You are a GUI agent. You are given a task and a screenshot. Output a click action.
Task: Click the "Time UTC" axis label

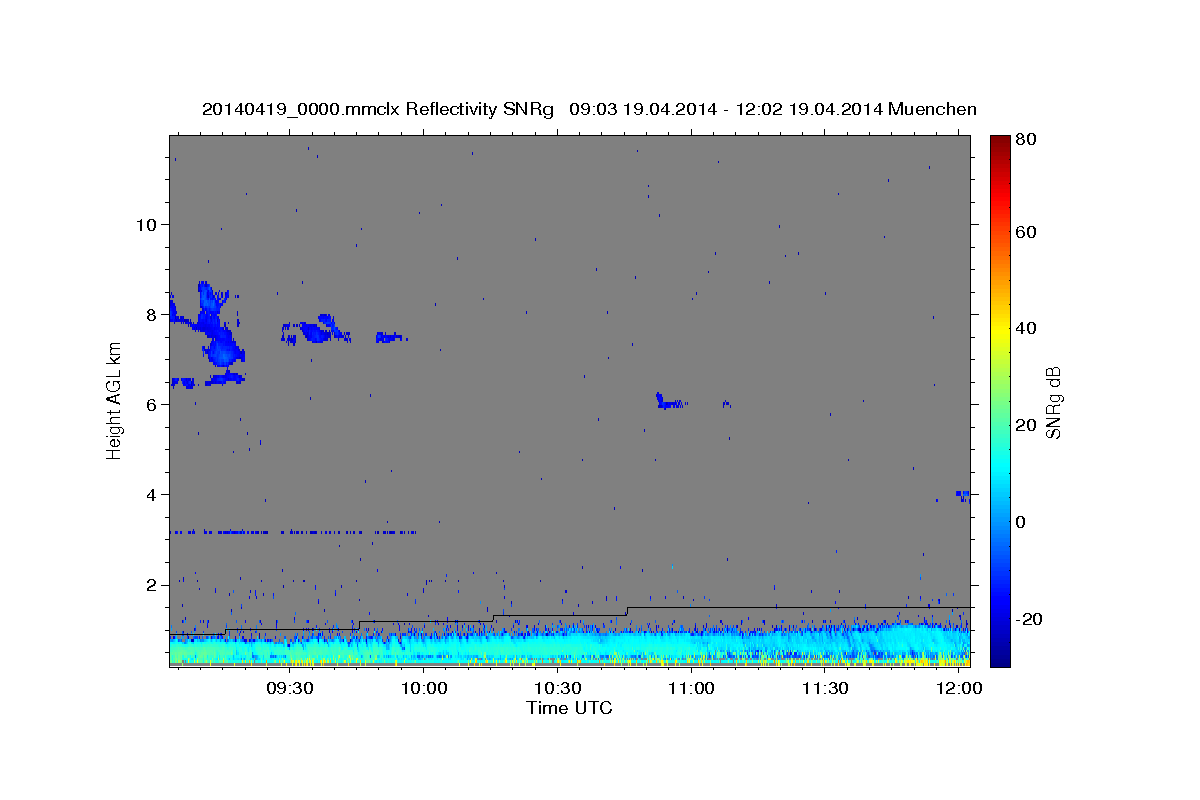point(569,708)
